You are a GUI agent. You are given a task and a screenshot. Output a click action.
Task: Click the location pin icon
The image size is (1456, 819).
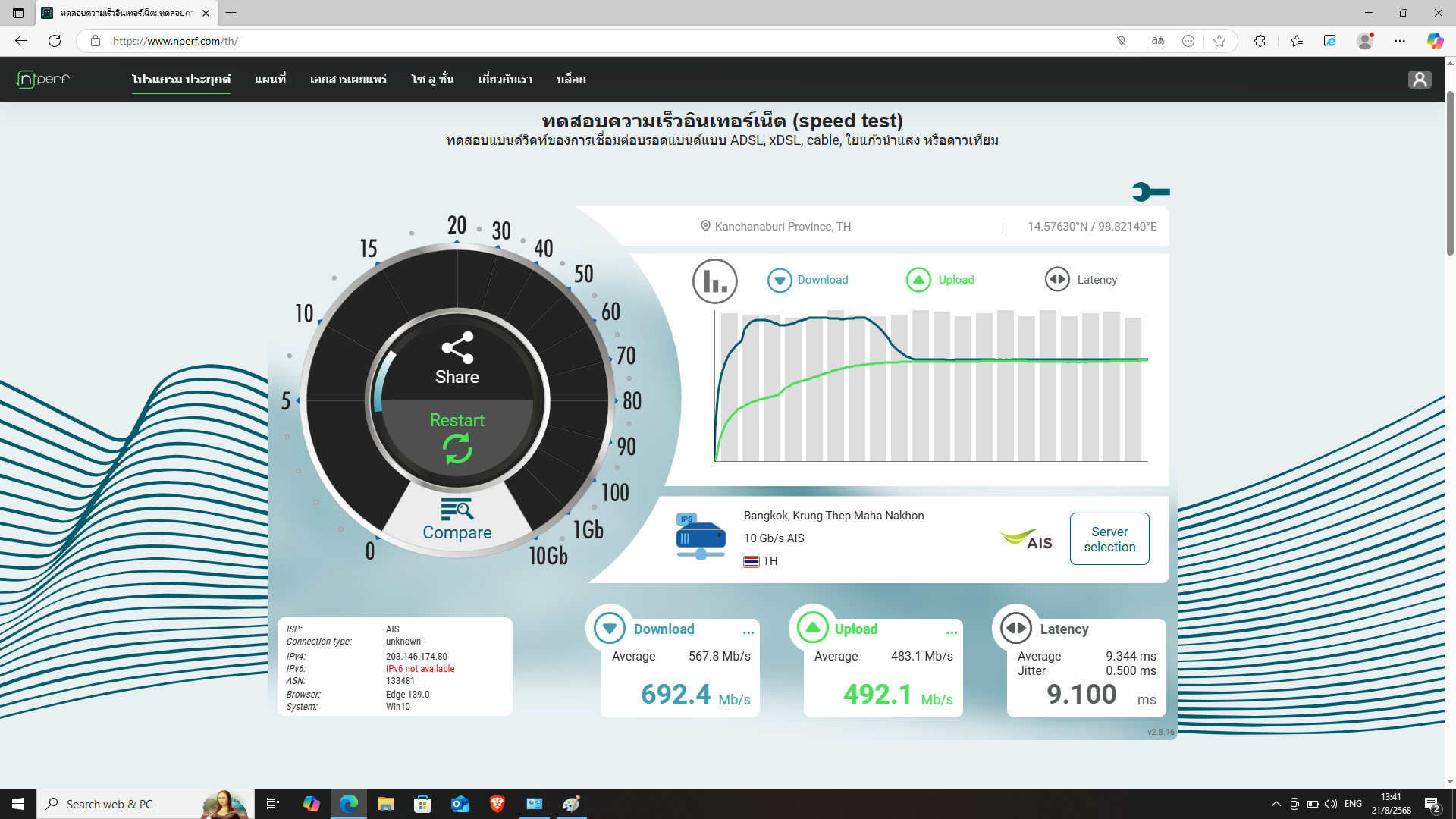[x=705, y=226]
